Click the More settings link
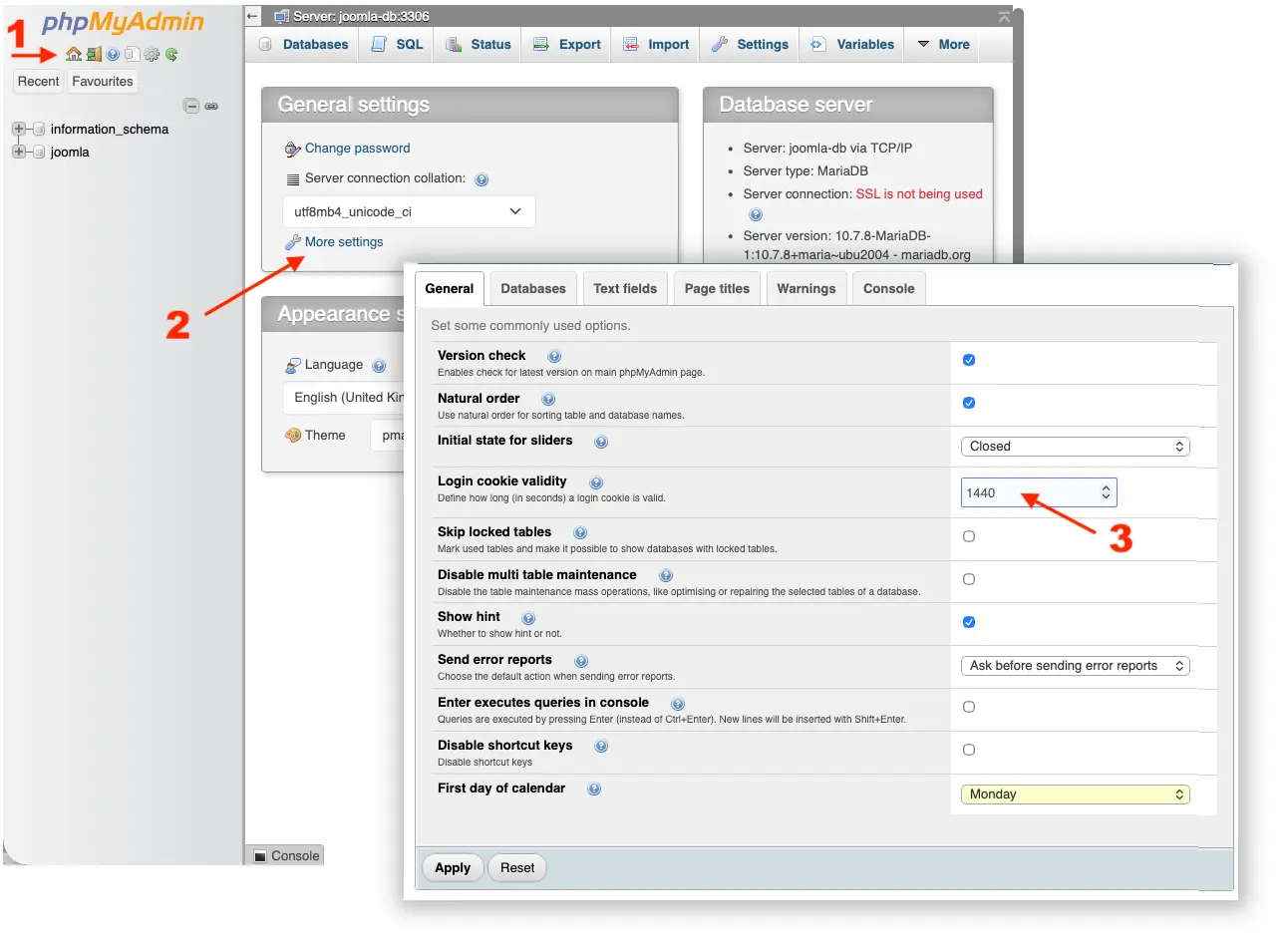This screenshot has height=950, width=1288. pyautogui.click(x=344, y=242)
